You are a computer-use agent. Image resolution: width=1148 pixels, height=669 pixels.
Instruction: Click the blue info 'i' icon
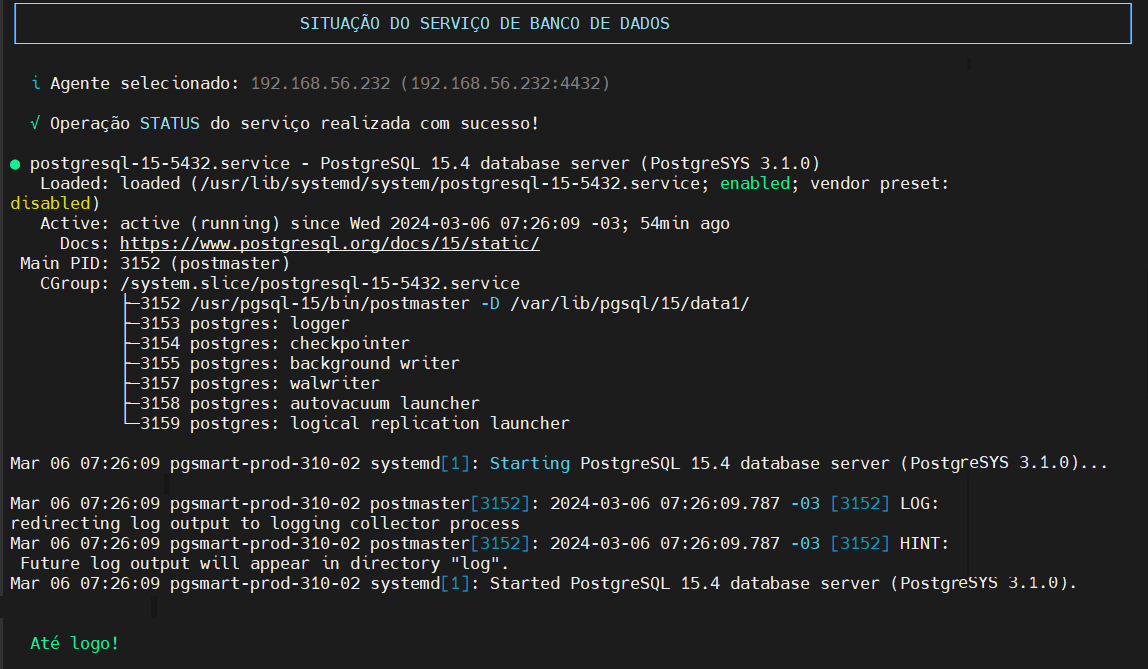(x=36, y=83)
